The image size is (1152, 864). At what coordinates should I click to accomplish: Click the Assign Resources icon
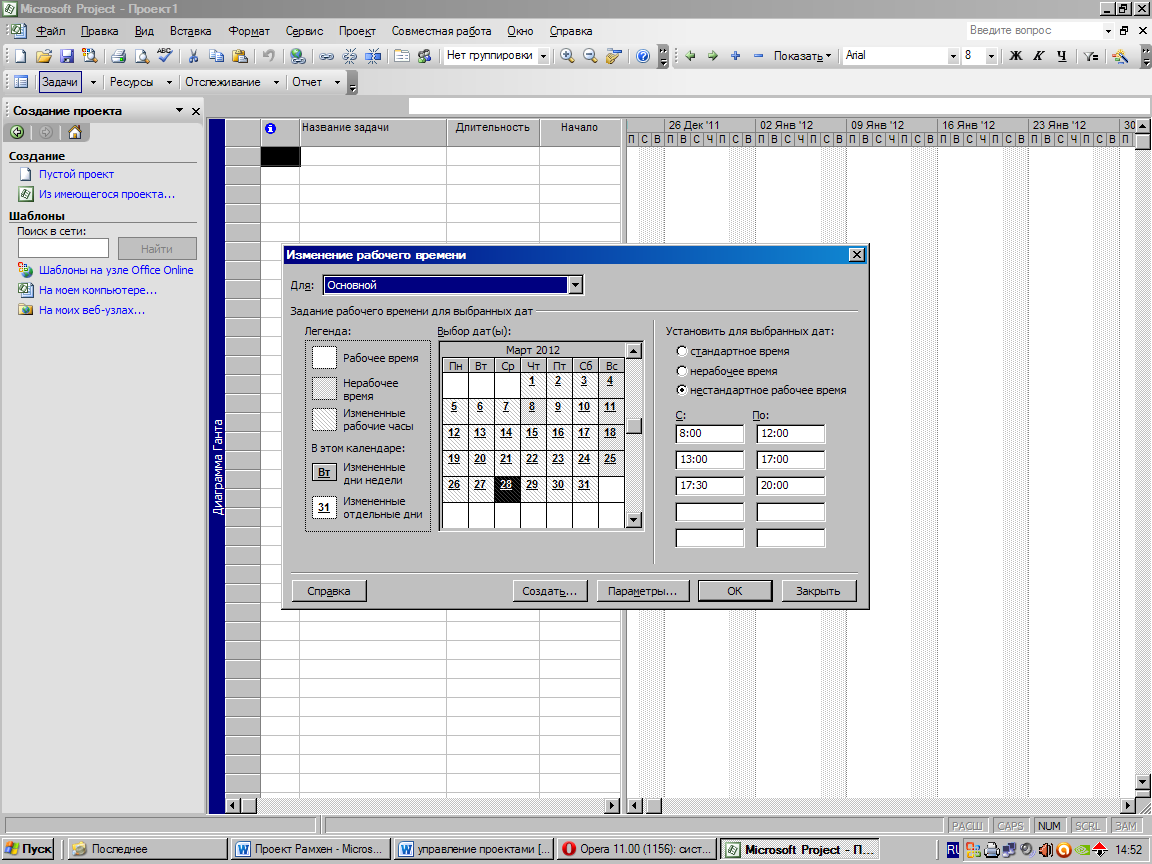[x=425, y=56]
